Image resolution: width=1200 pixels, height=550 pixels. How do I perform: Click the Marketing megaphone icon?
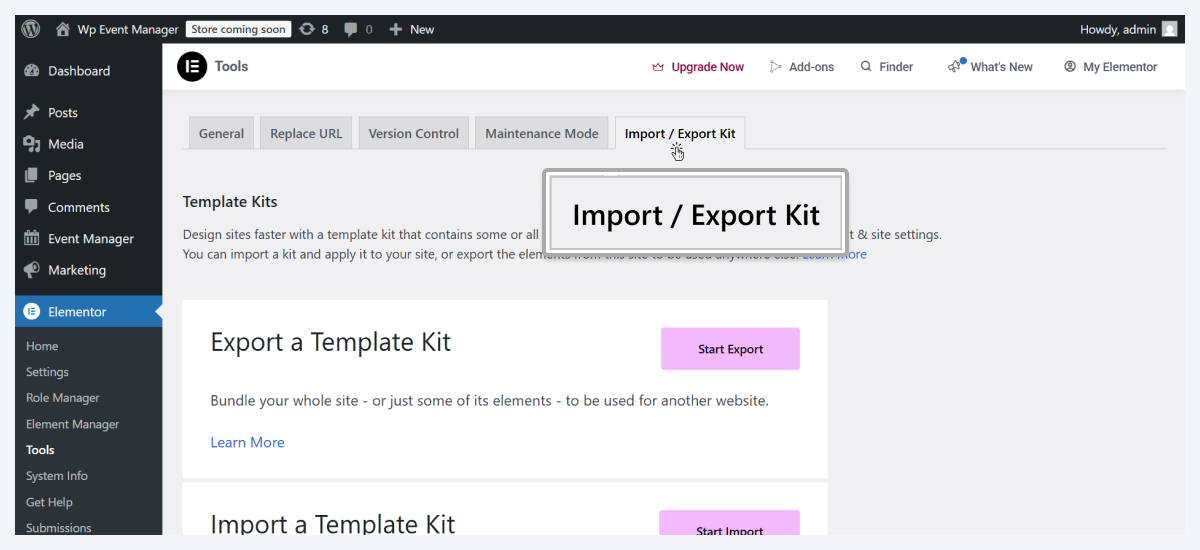click(x=31, y=270)
